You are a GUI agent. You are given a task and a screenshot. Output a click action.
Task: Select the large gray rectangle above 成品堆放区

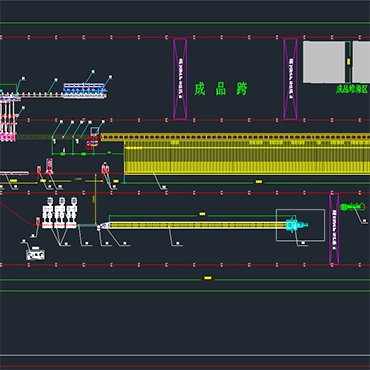point(324,62)
